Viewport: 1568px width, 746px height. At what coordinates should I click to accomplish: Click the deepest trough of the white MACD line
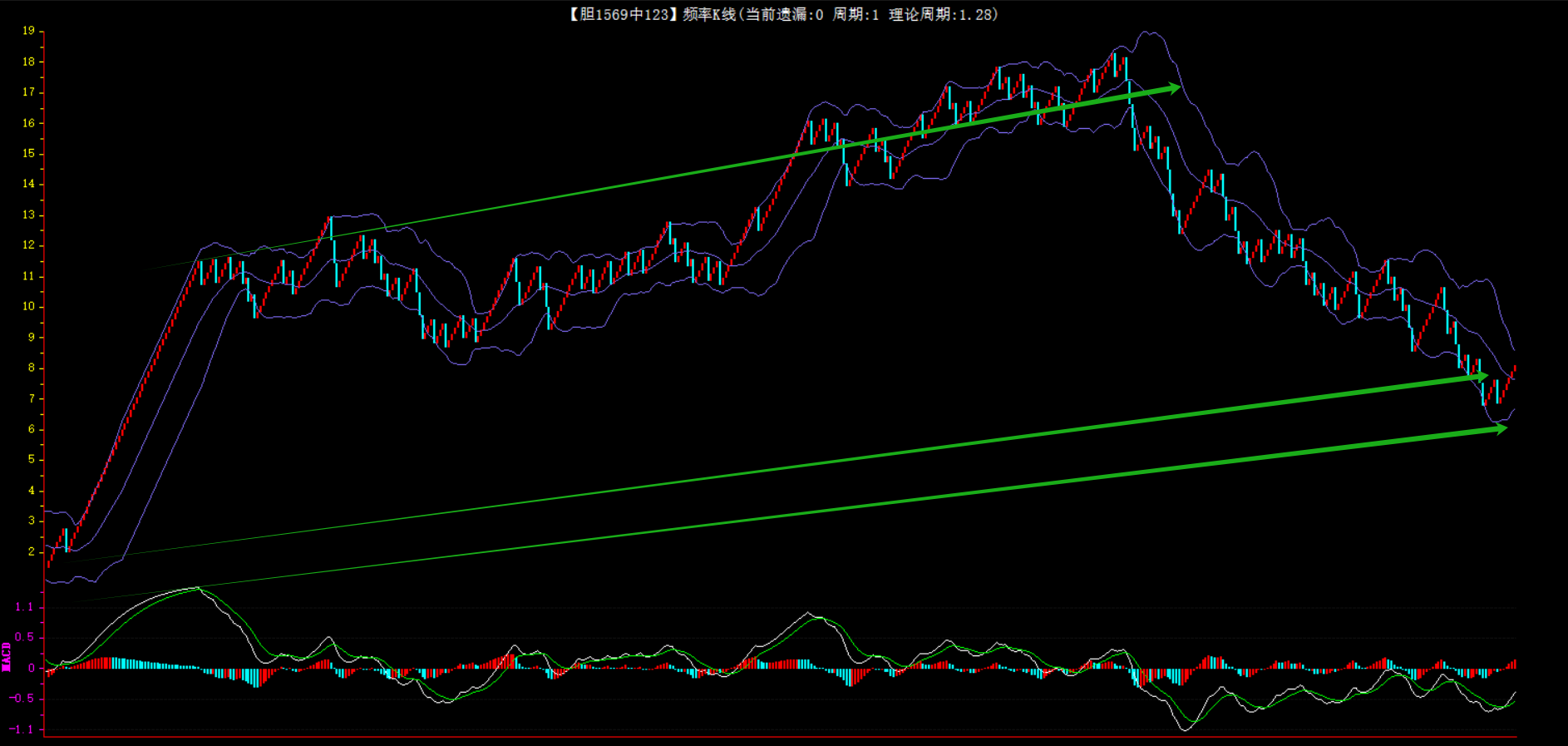1185,729
